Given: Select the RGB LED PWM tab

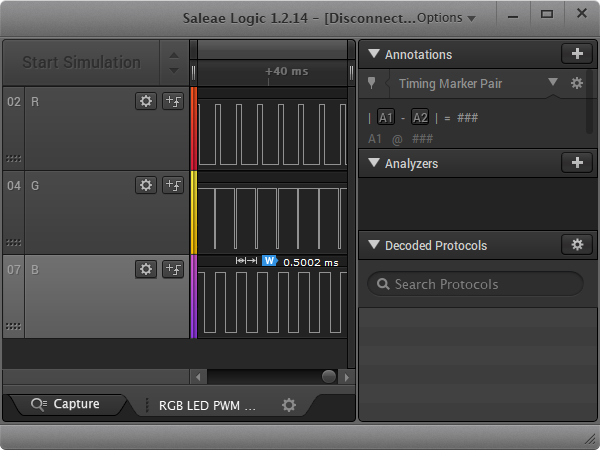Looking at the screenshot, I should 207,406.
